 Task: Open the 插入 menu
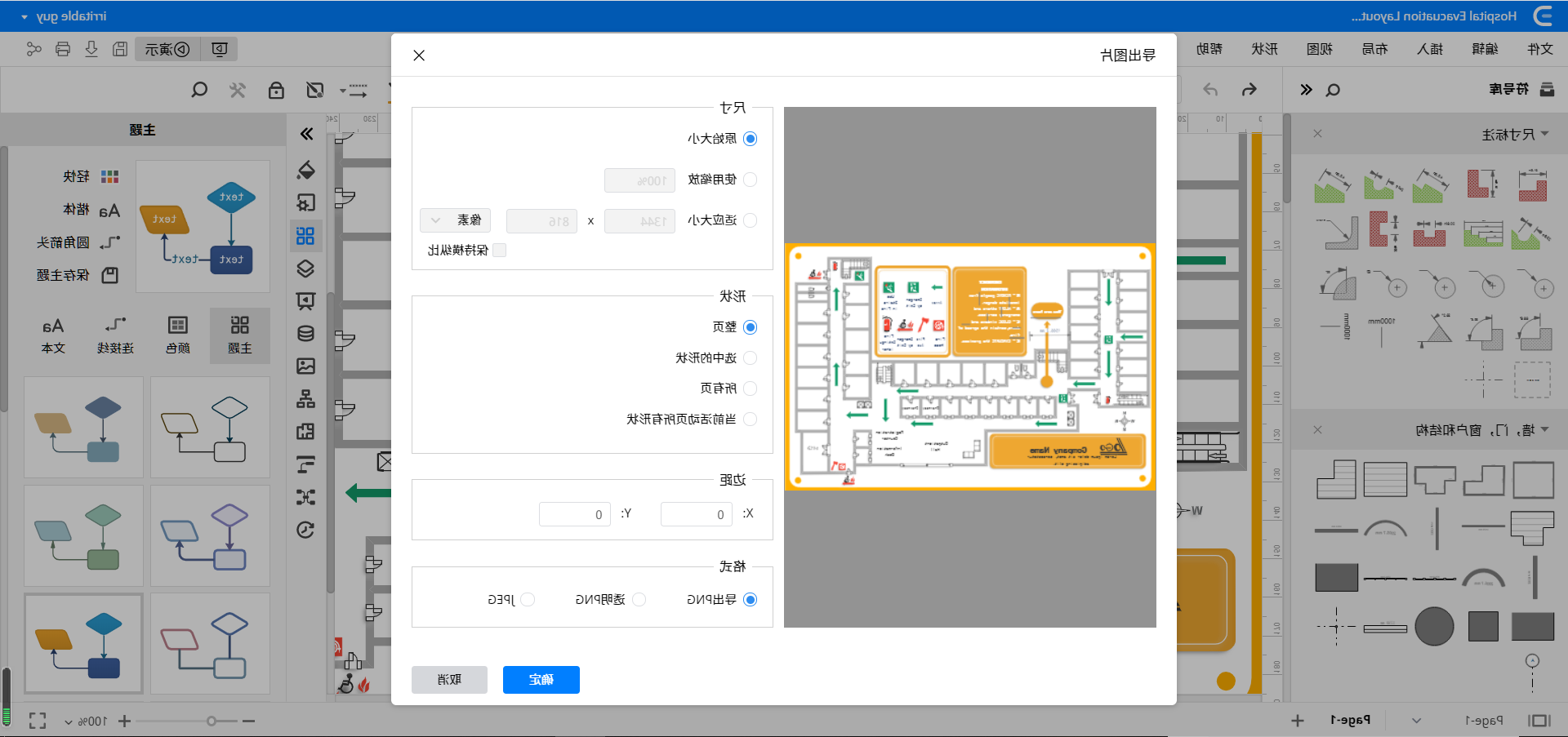point(1430,49)
